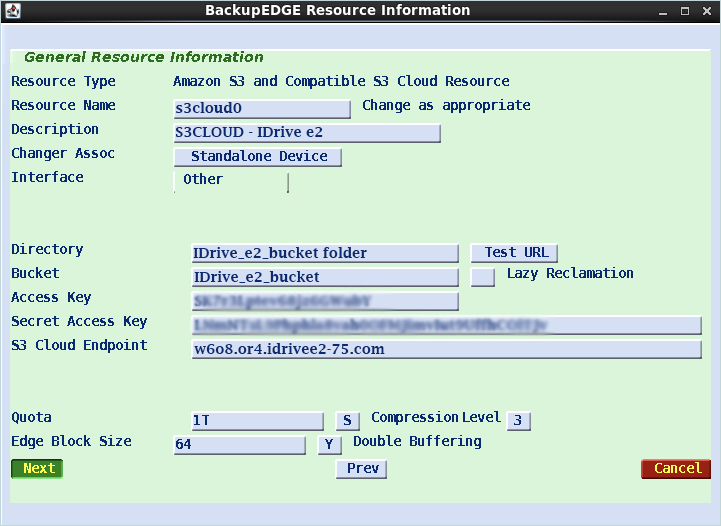Image resolution: width=721 pixels, height=526 pixels.
Task: Edit the S3 Cloud Endpoint field
Action: coord(446,349)
